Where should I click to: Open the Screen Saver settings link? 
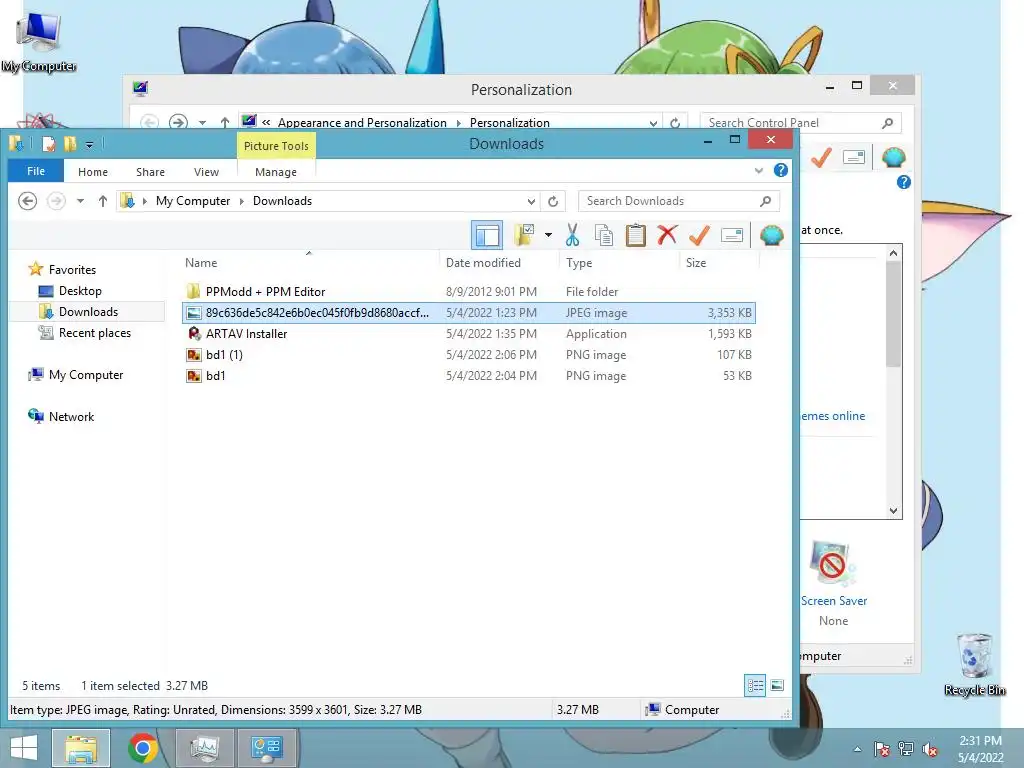(834, 600)
